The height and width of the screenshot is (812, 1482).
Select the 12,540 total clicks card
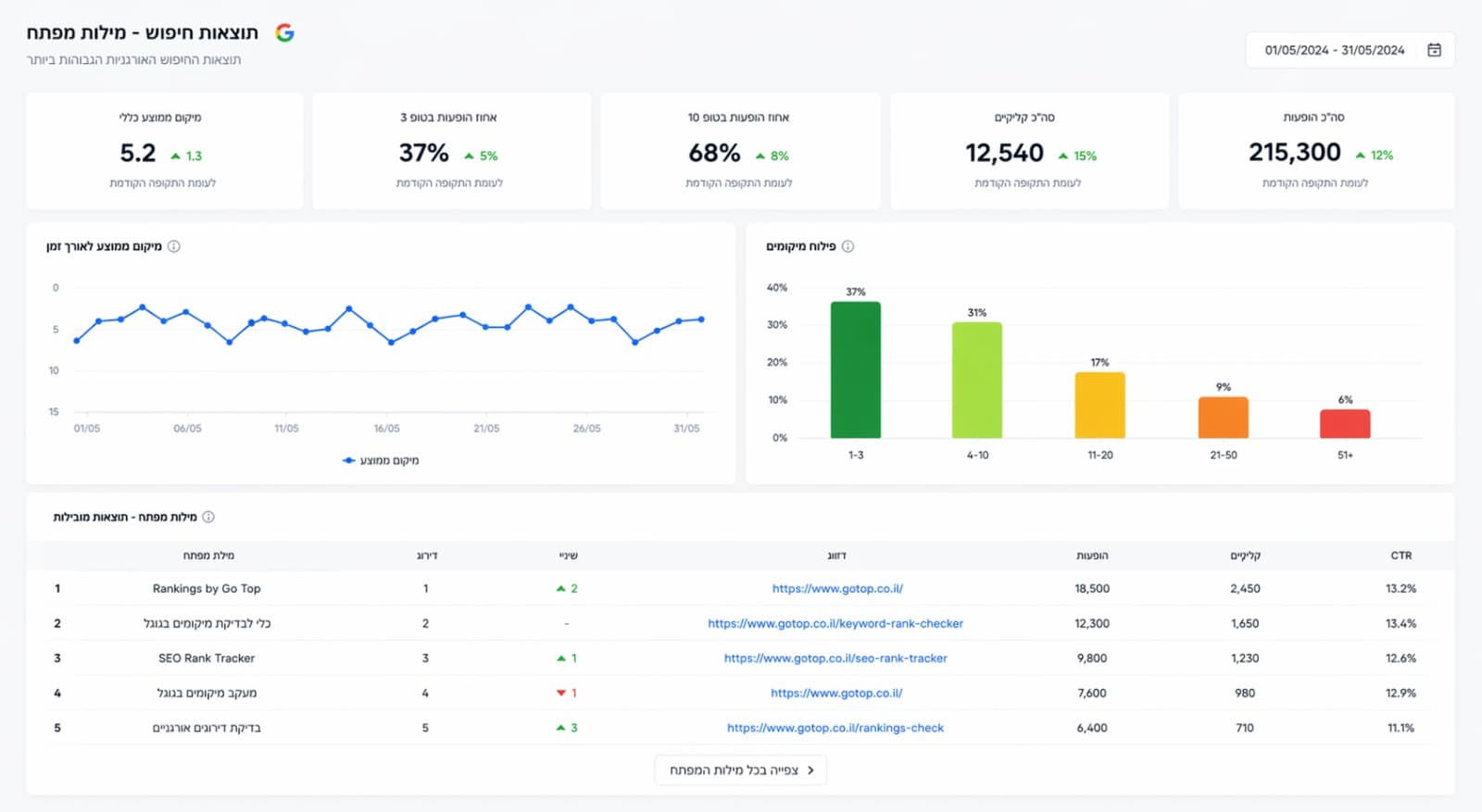(x=1028, y=150)
